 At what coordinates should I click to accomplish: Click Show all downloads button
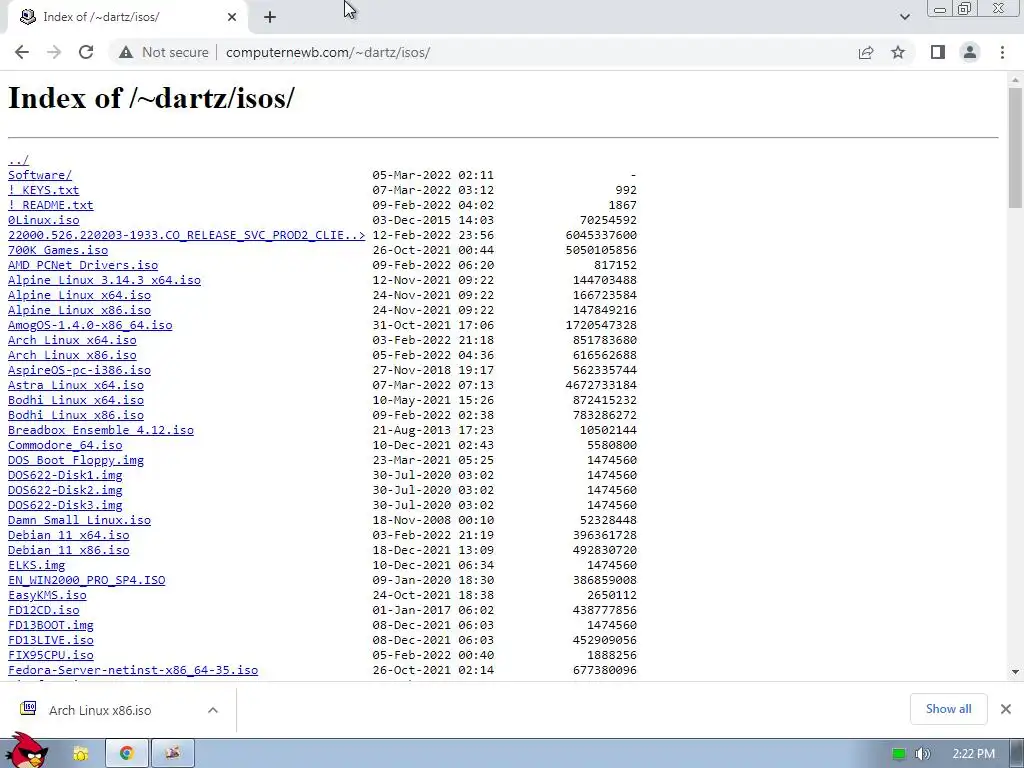coord(948,709)
